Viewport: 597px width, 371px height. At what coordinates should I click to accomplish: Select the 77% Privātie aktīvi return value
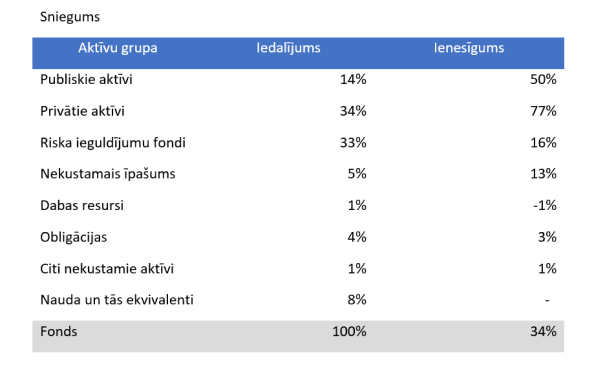[x=543, y=111]
